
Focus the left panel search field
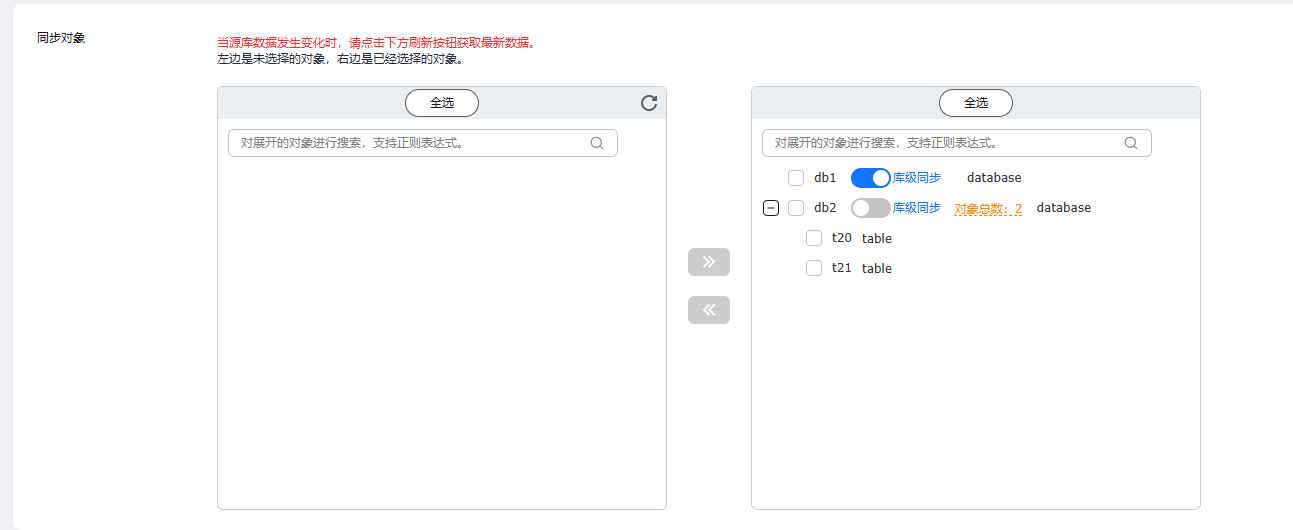click(410, 143)
